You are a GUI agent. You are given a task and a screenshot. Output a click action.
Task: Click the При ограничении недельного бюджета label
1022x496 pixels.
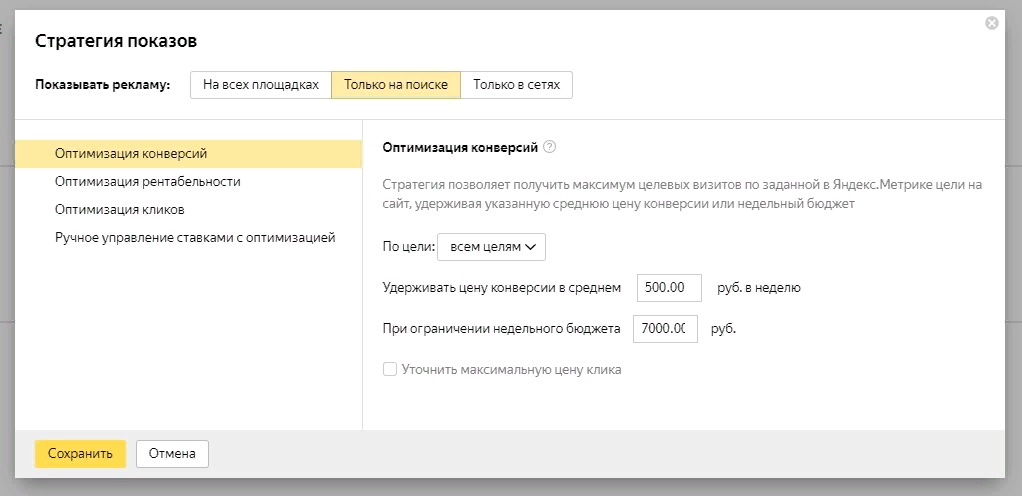502,328
